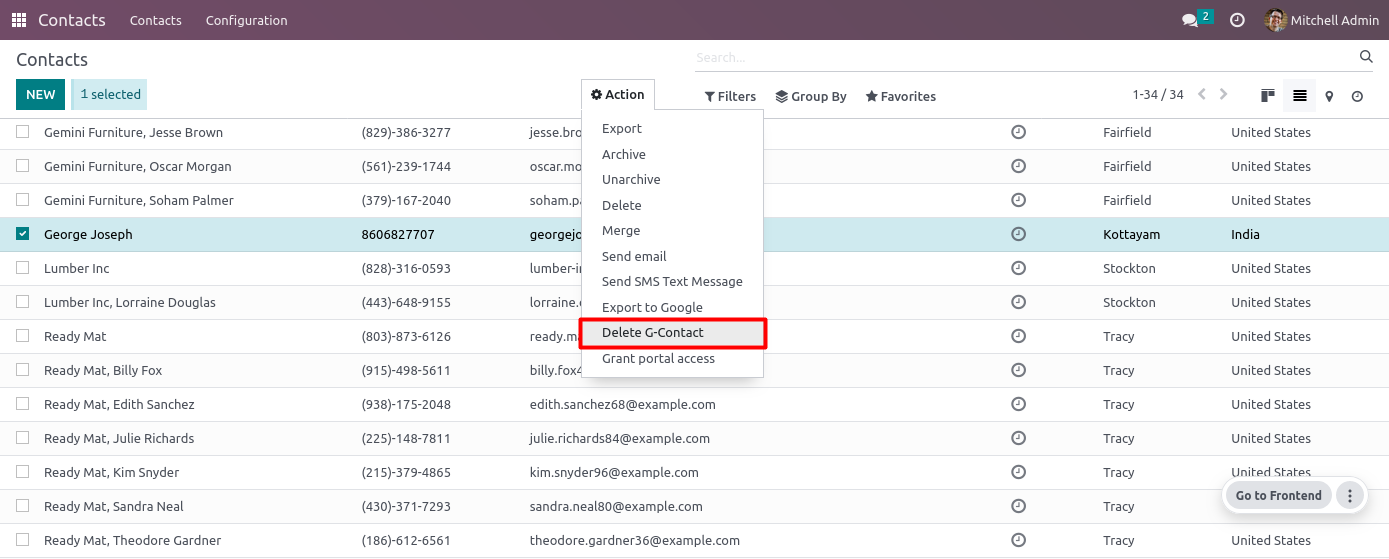Click activity clock for Soham Palmer row
The image size is (1389, 559).
(x=1019, y=200)
